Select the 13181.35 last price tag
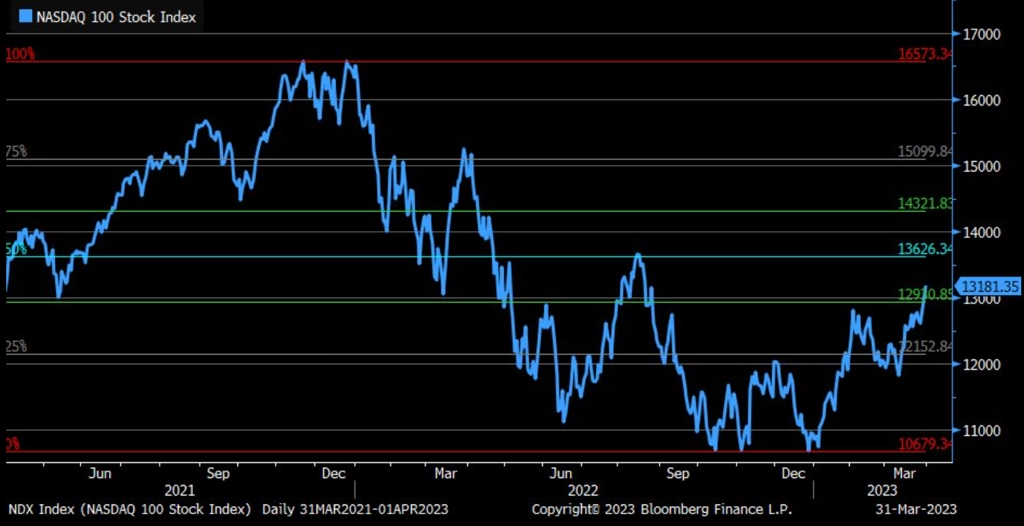Viewport: 1024px width, 526px height. click(x=989, y=286)
